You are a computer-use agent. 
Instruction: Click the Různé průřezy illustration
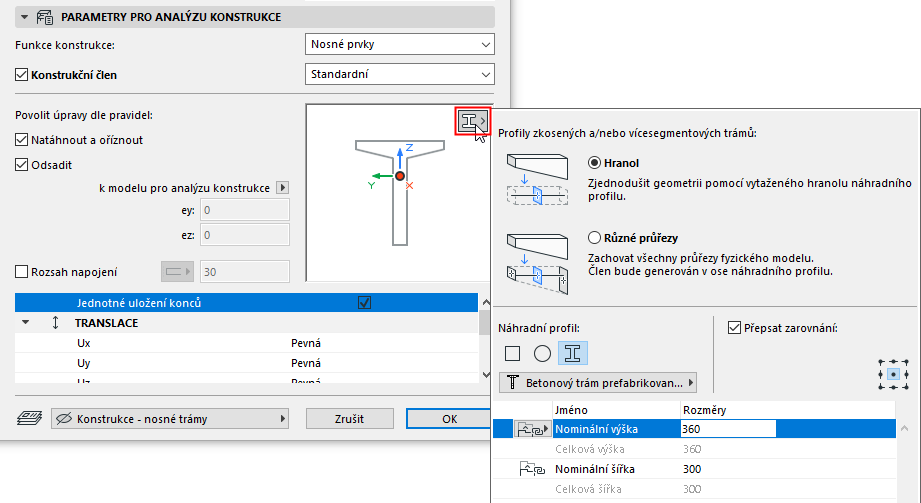537,263
